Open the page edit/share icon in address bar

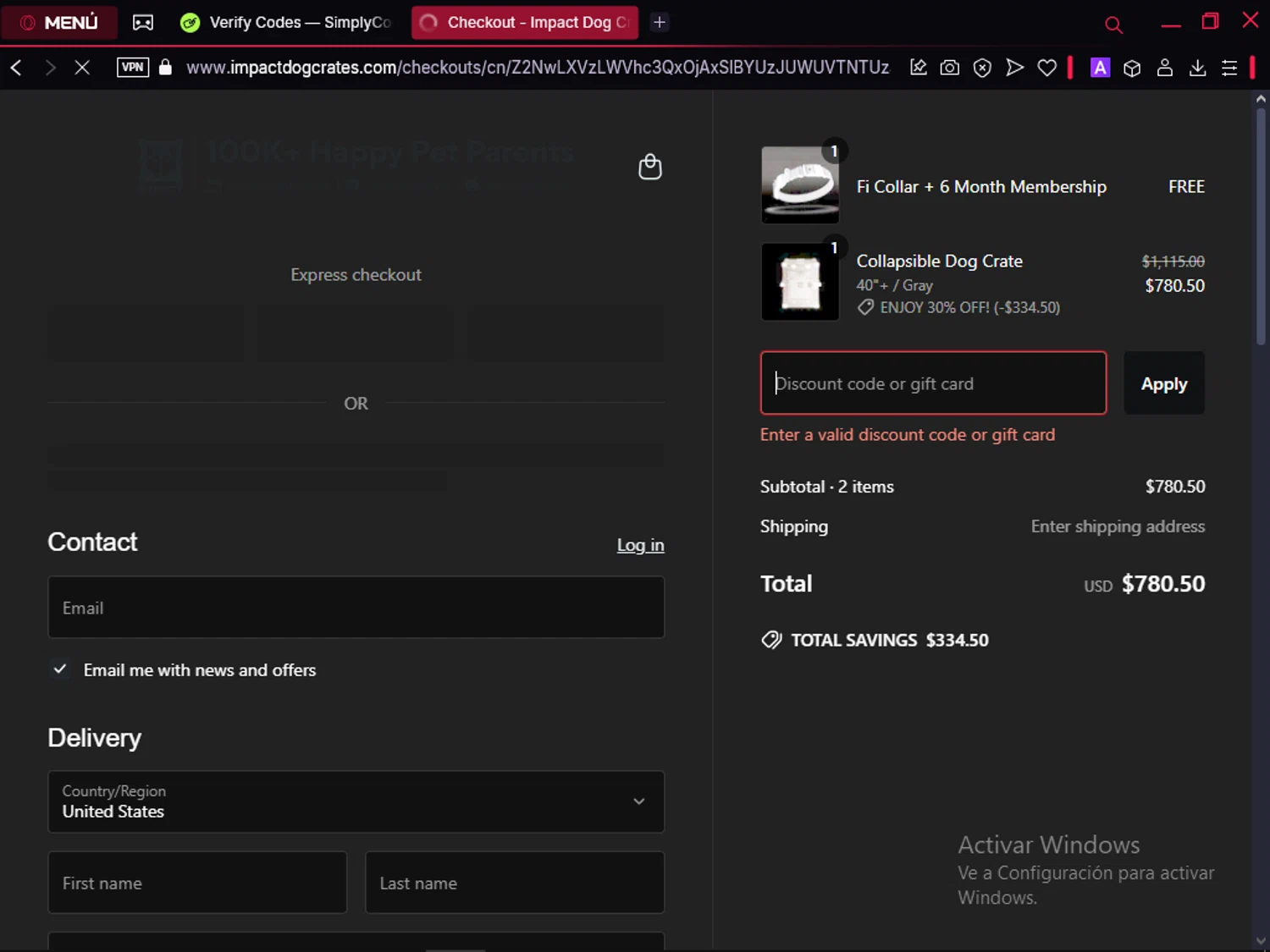(x=918, y=68)
